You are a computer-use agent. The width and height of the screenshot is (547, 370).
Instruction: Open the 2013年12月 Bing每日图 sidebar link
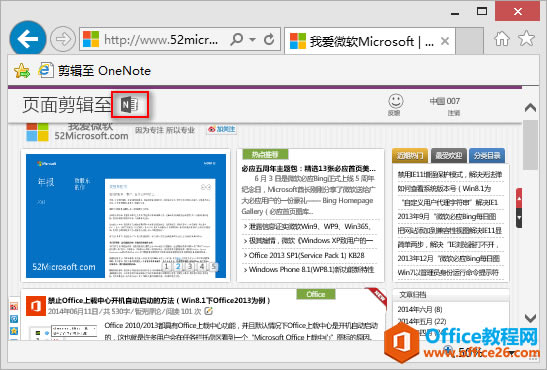click(449, 258)
